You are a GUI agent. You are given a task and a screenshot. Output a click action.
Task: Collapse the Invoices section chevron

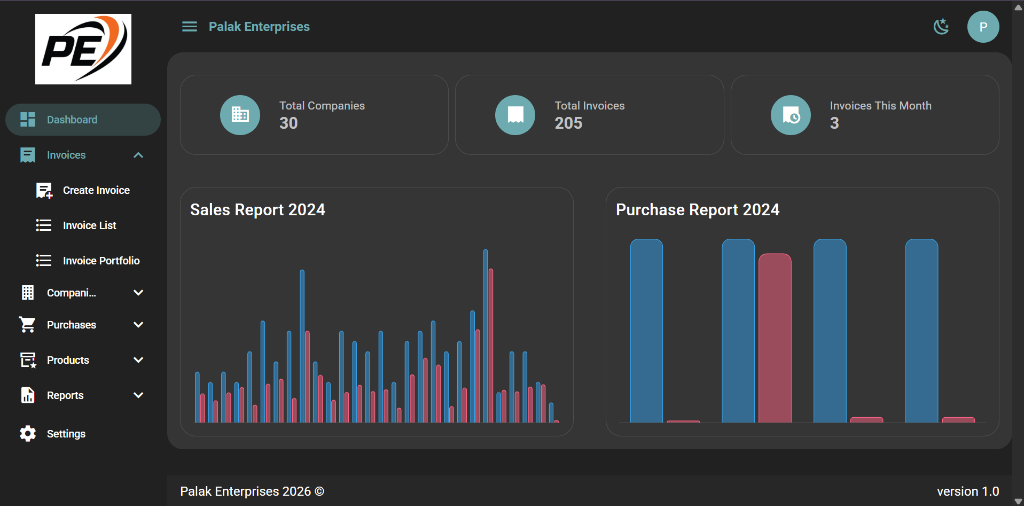(x=138, y=155)
